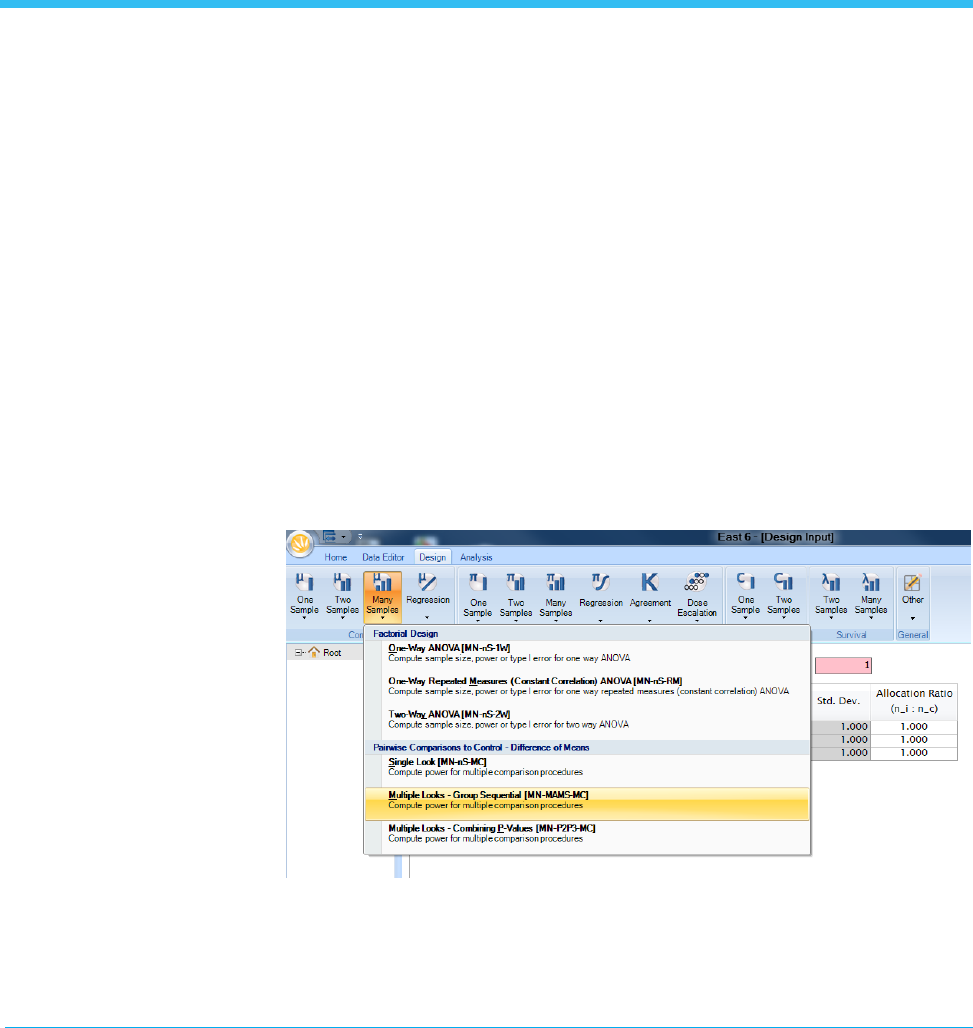This screenshot has height=1028, width=973.
Task: Click the quick access toolbar save icon
Action: click(330, 536)
